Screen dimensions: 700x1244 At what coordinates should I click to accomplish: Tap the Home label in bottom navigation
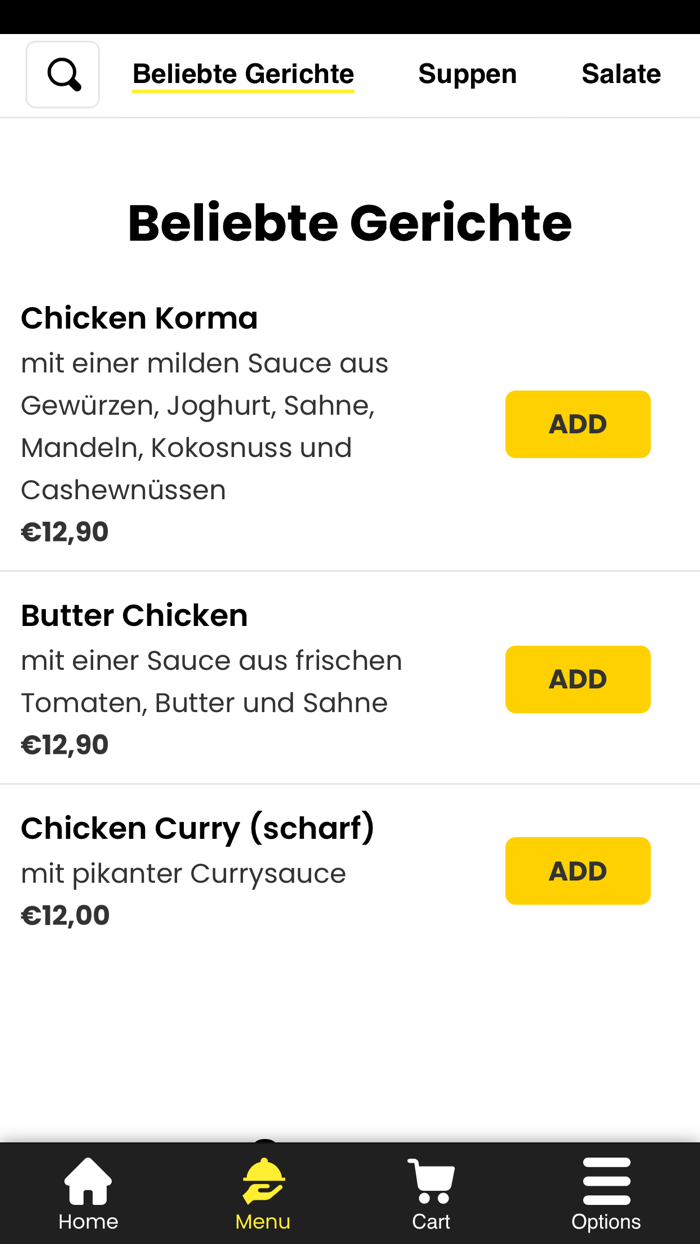[87, 1221]
